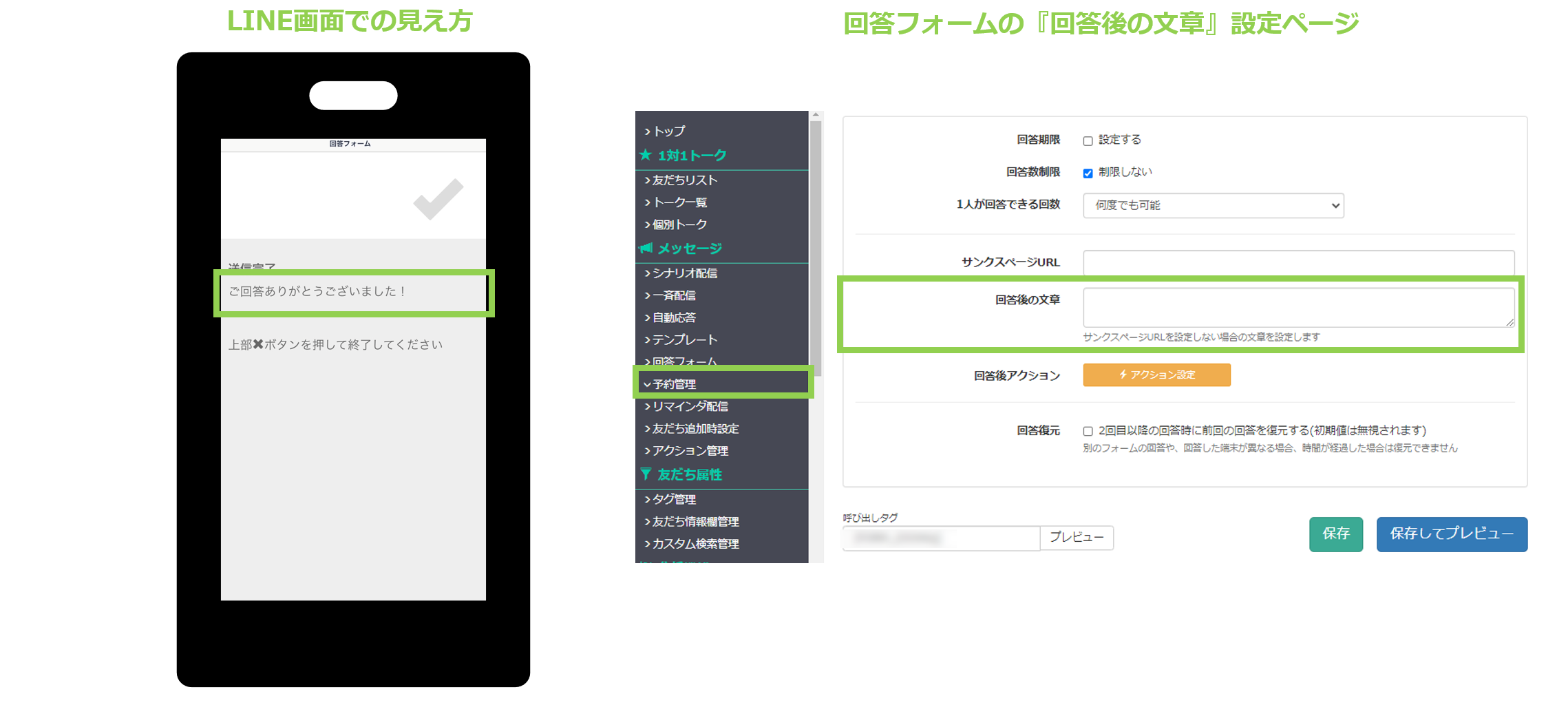Viewport: 1568px width, 716px height.
Task: Open タグ管理 in the sidebar
Action: coord(674,499)
